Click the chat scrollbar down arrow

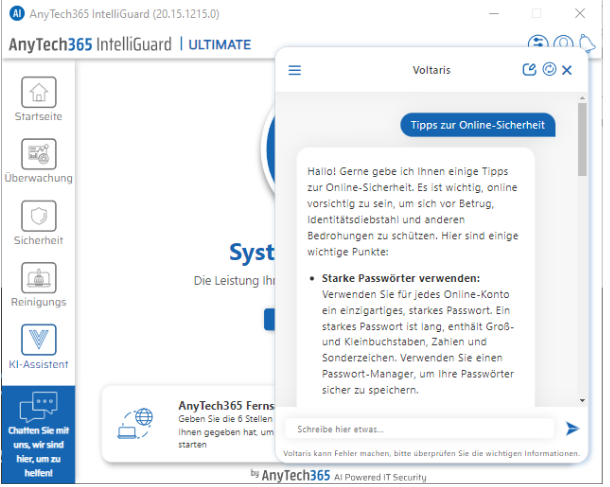pyautogui.click(x=583, y=400)
